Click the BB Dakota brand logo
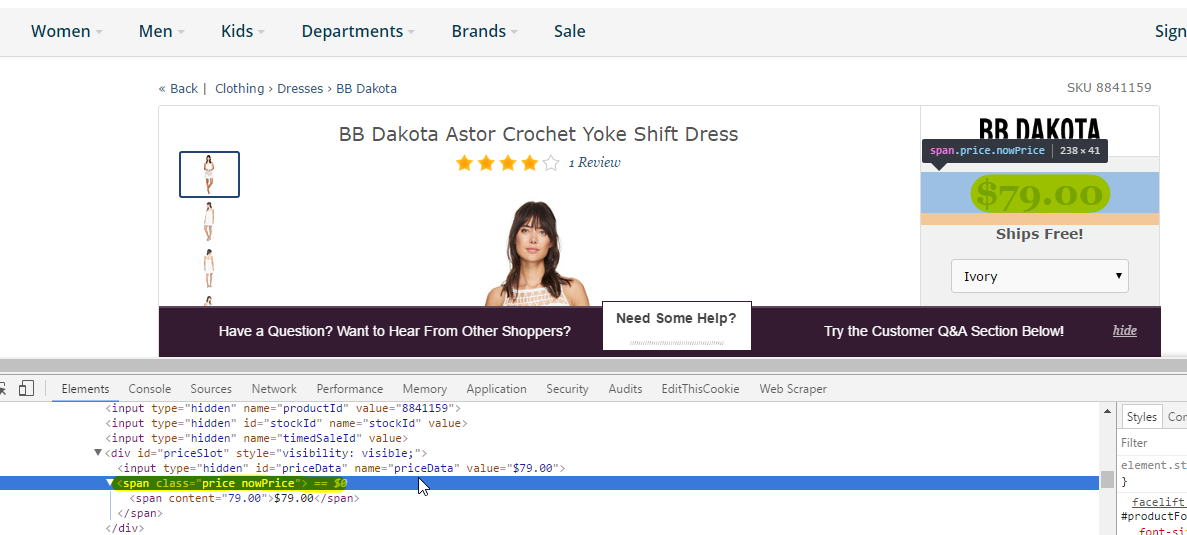The image size is (1187, 535). [x=1039, y=130]
